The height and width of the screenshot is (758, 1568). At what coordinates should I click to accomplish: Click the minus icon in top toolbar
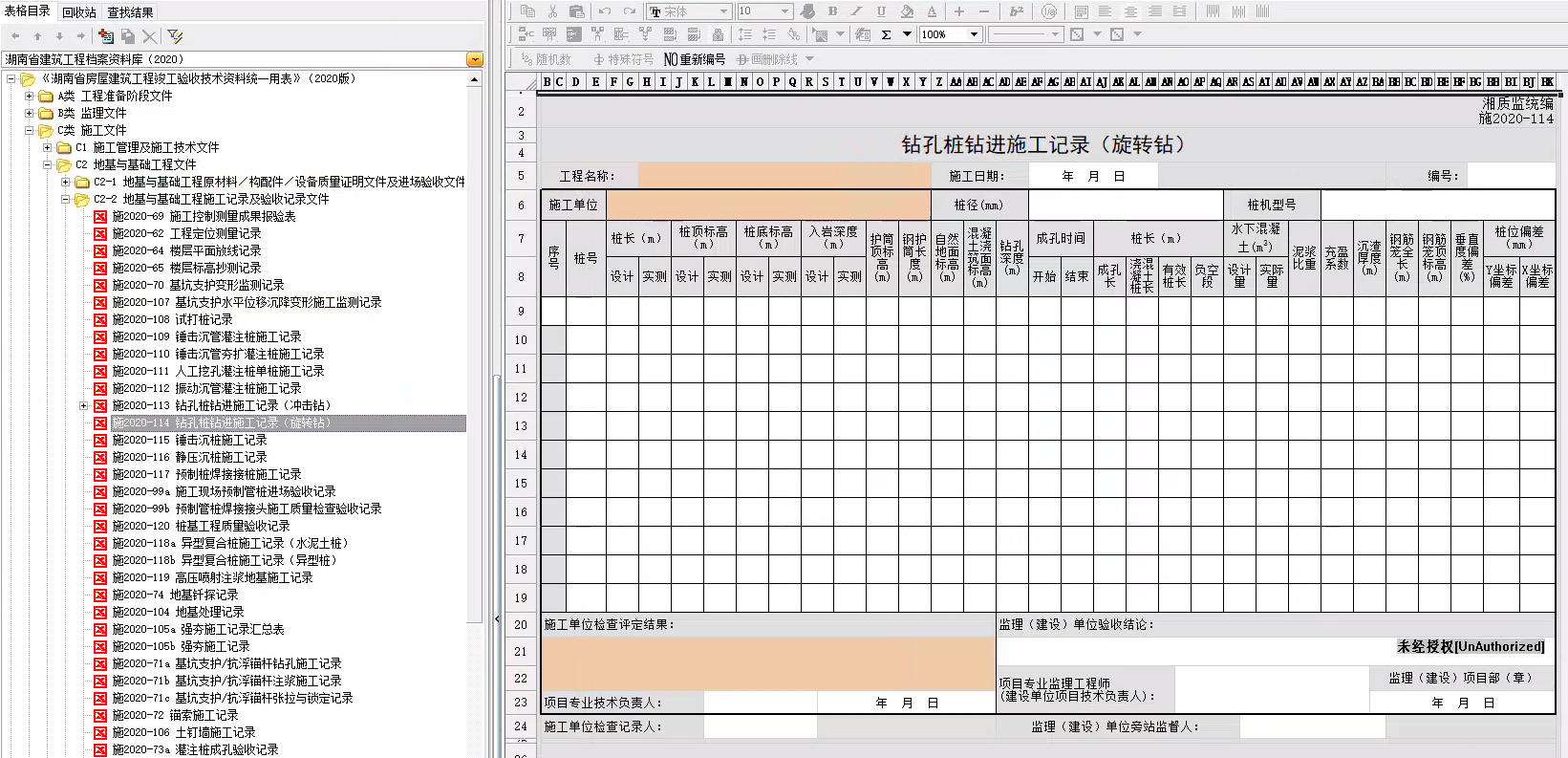pyautogui.click(x=984, y=11)
